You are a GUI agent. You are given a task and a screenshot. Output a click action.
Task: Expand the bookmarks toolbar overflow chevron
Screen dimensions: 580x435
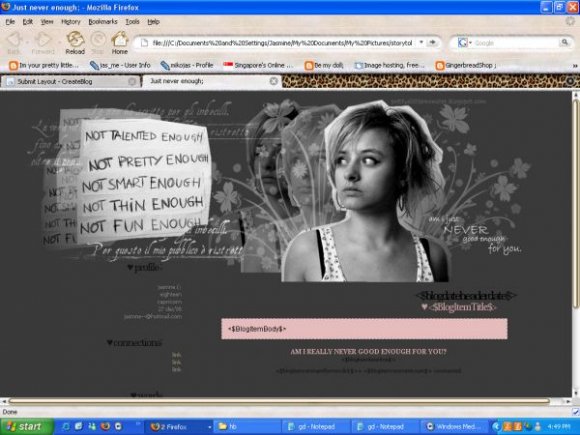575,65
